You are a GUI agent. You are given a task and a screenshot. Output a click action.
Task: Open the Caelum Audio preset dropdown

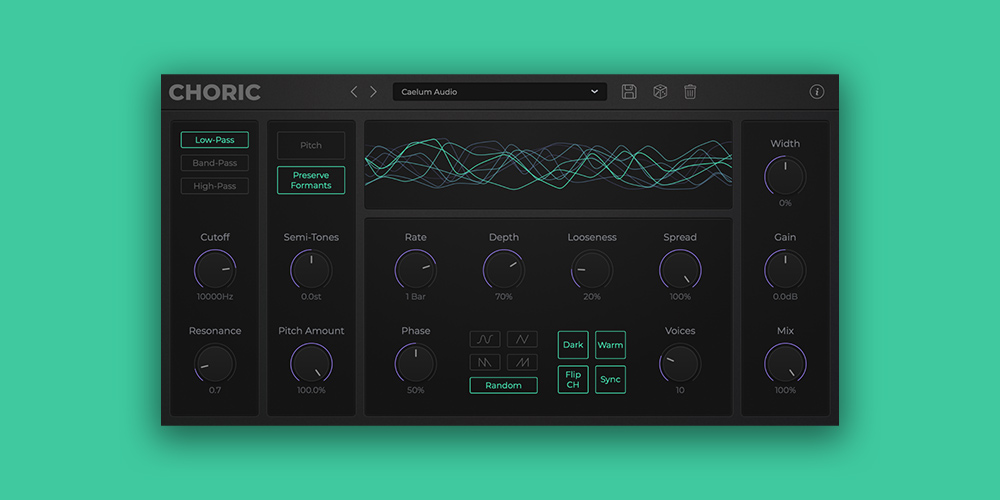point(499,92)
